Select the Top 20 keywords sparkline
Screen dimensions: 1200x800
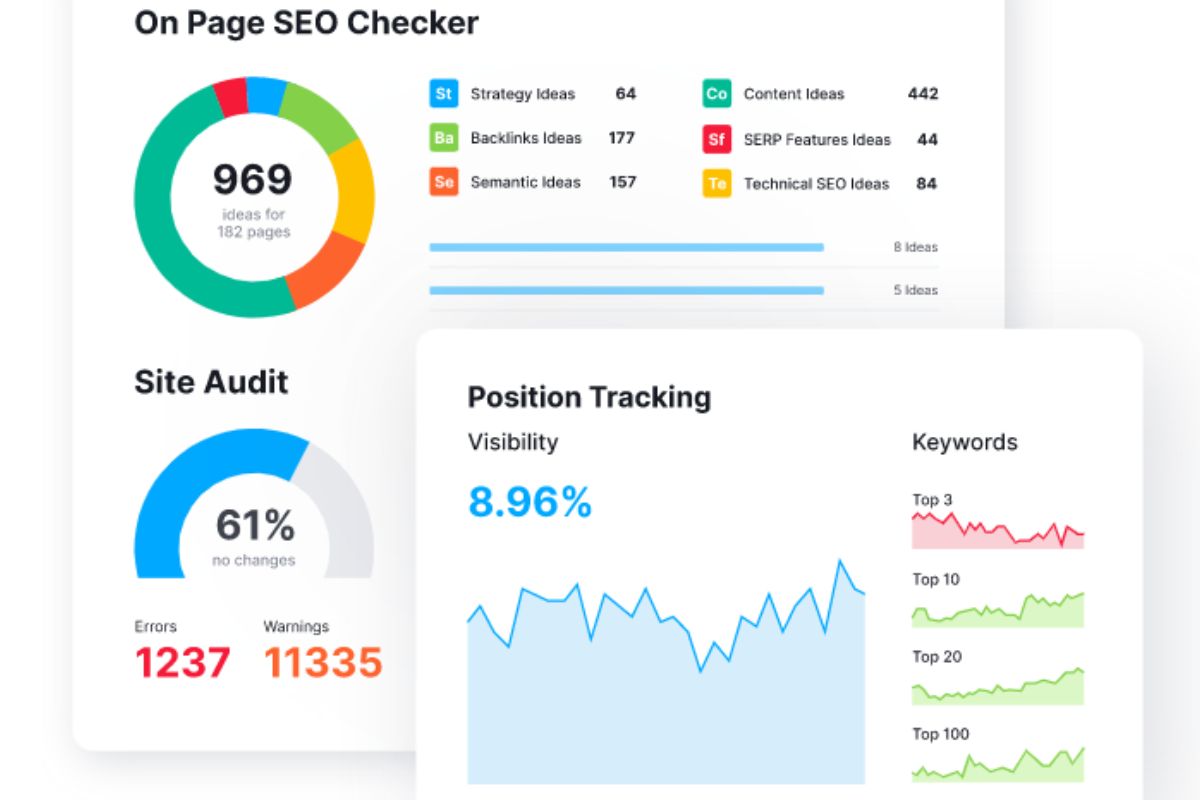coord(997,688)
